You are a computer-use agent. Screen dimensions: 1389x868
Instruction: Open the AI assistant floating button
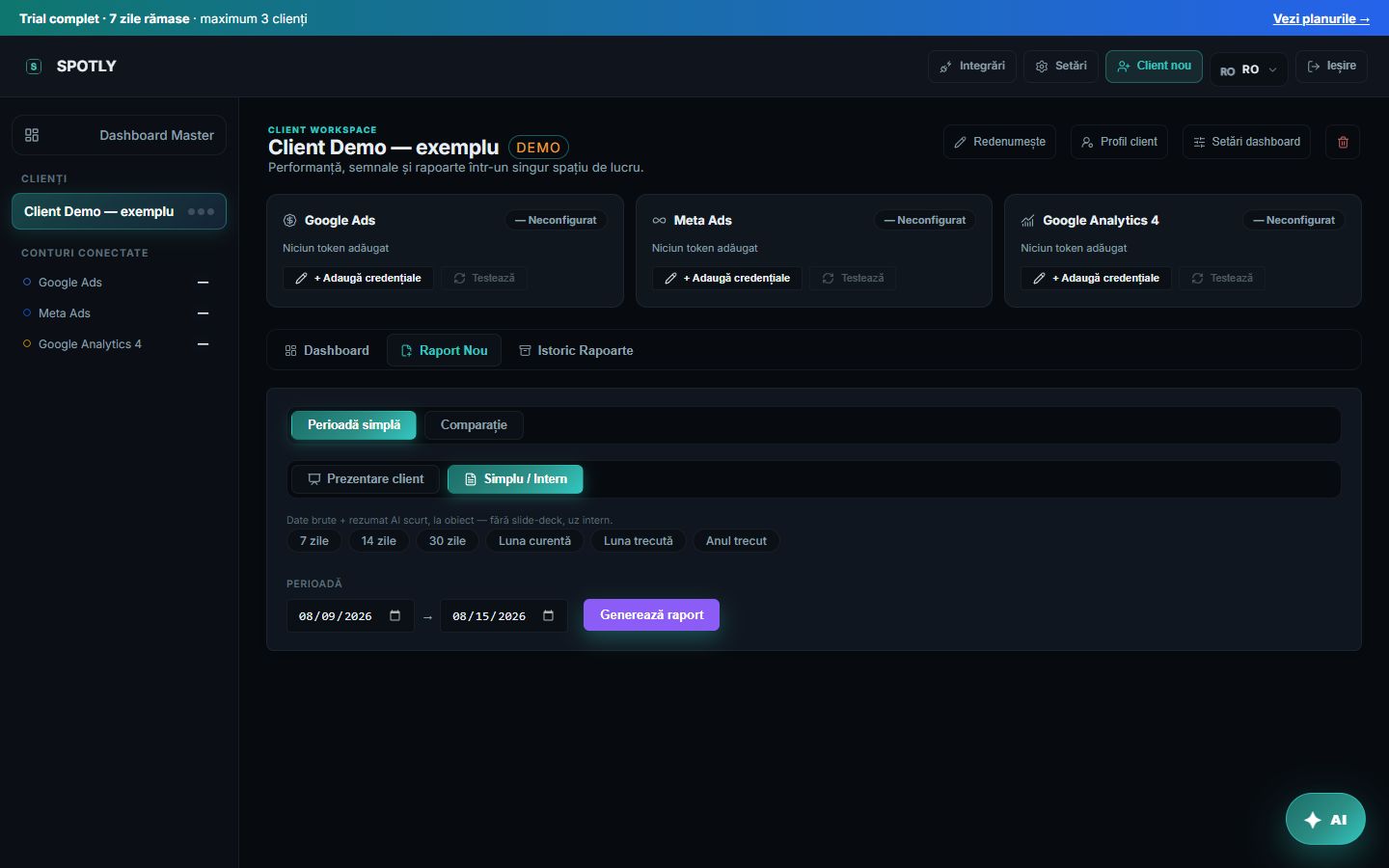click(x=1325, y=819)
